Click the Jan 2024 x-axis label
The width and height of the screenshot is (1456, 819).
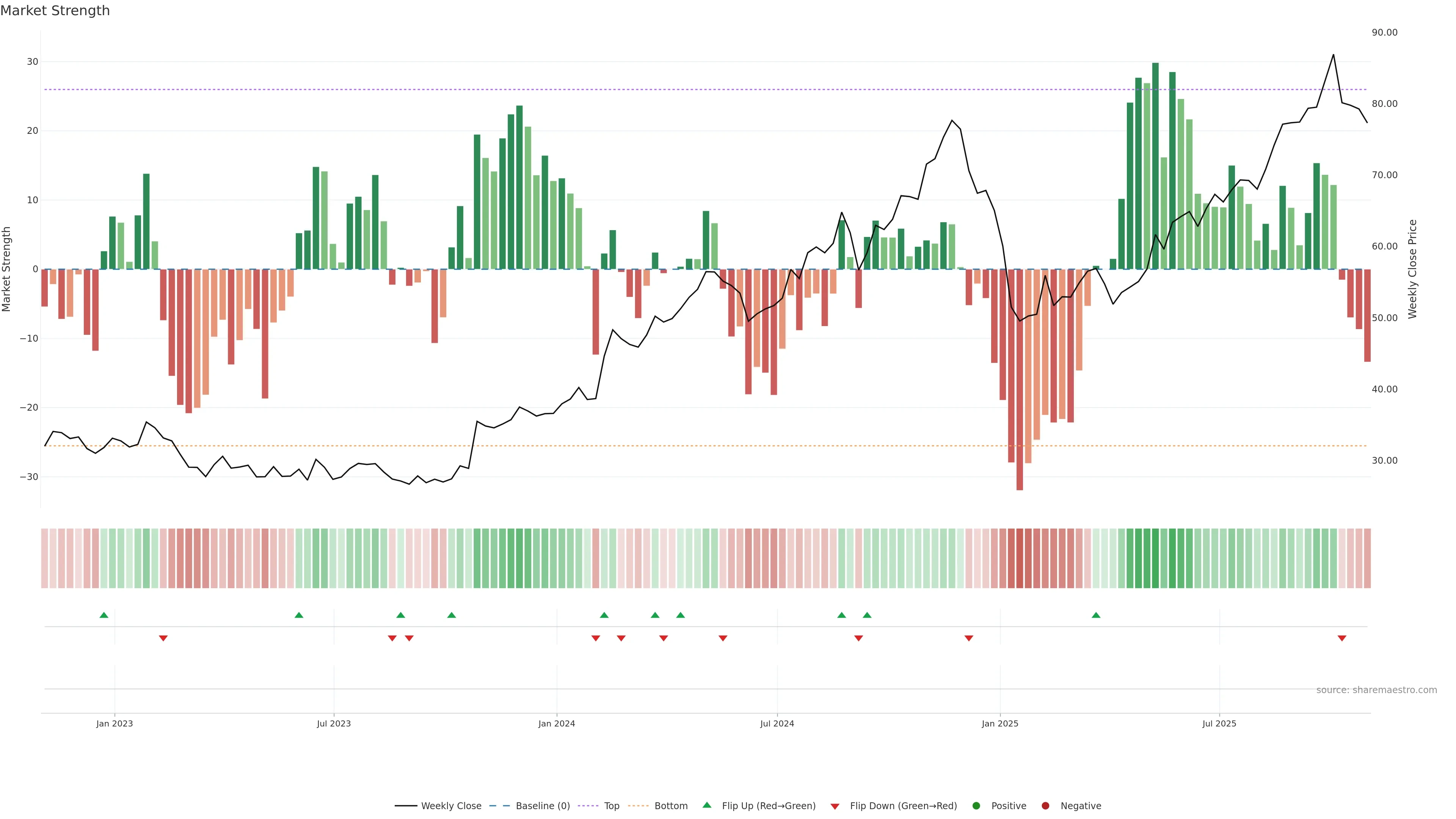557,723
